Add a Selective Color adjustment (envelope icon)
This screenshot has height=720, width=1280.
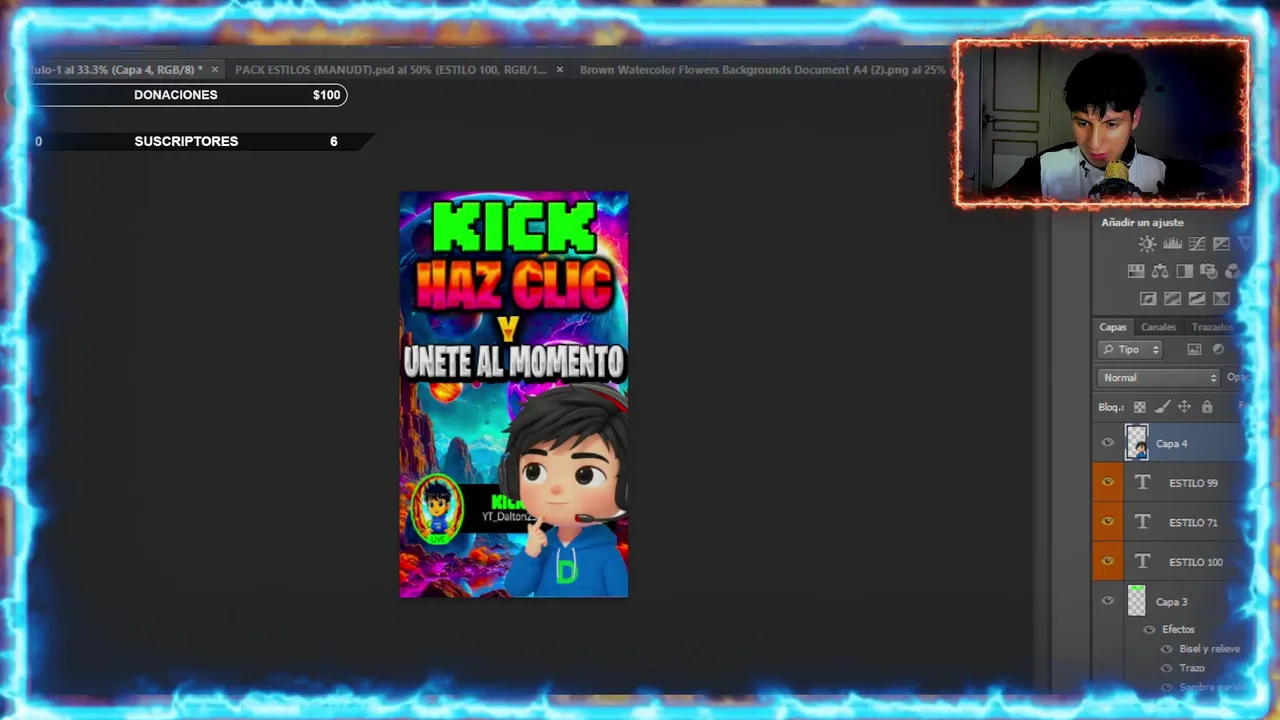1221,298
